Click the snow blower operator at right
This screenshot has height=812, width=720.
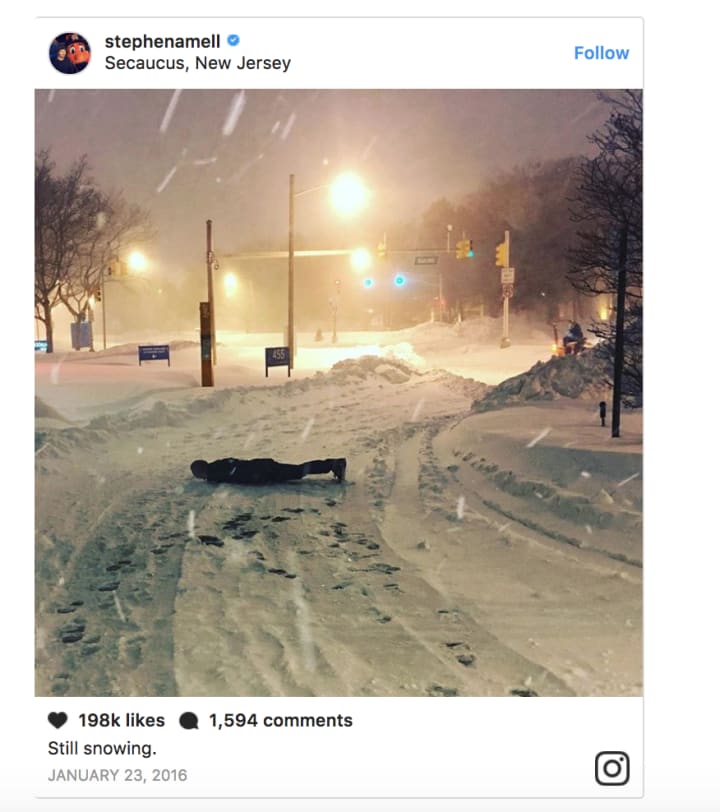tap(572, 338)
